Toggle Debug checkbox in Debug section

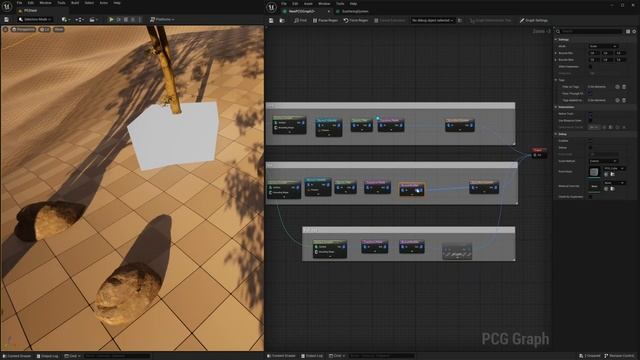[x=590, y=147]
